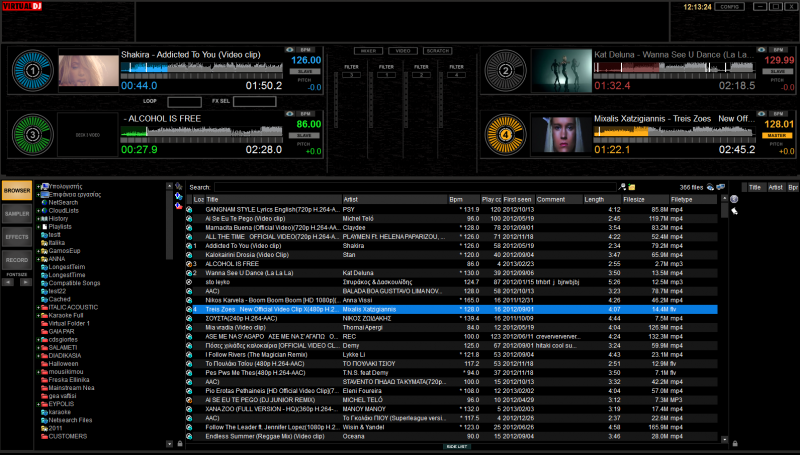Click the deck 4 video thumbnail

561,135
